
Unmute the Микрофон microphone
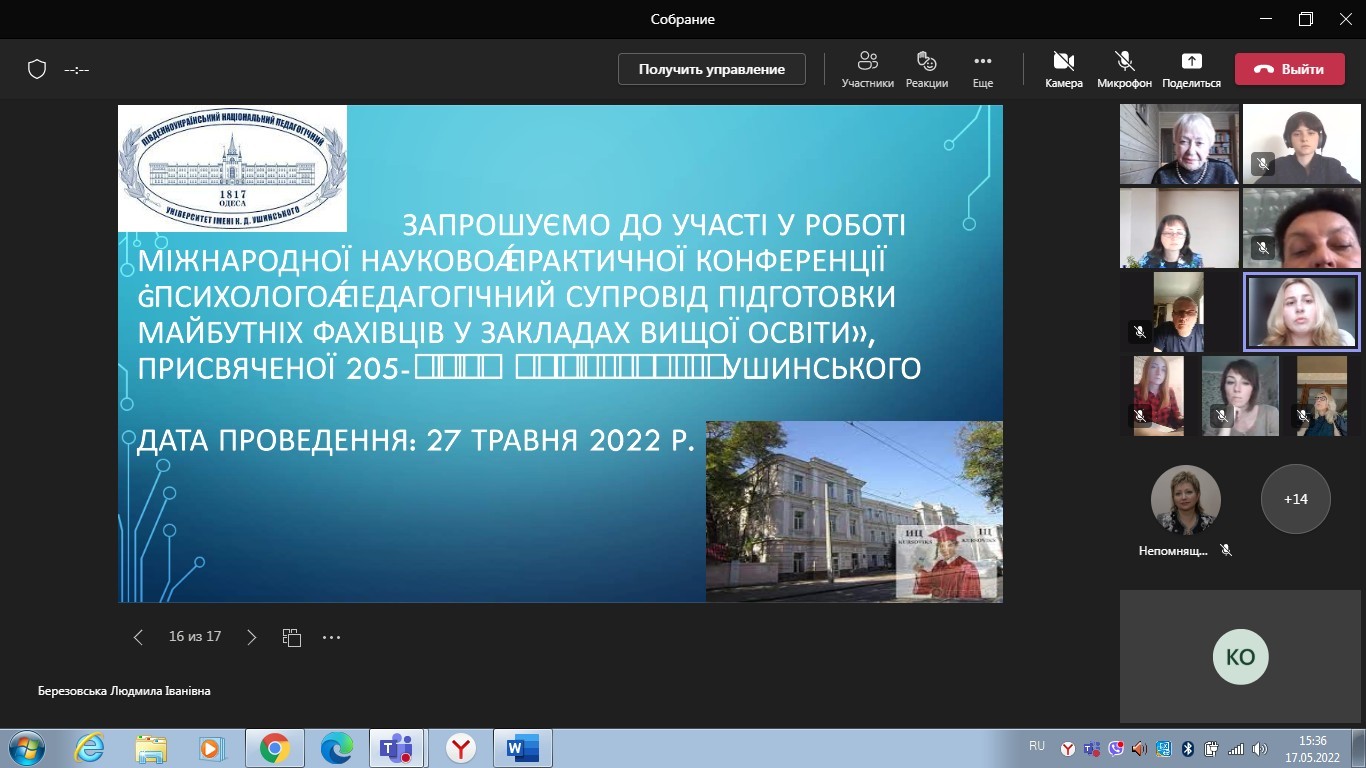pyautogui.click(x=1124, y=69)
